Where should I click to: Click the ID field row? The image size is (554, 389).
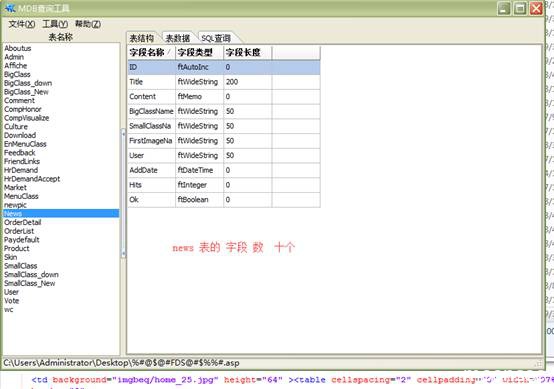[224, 67]
